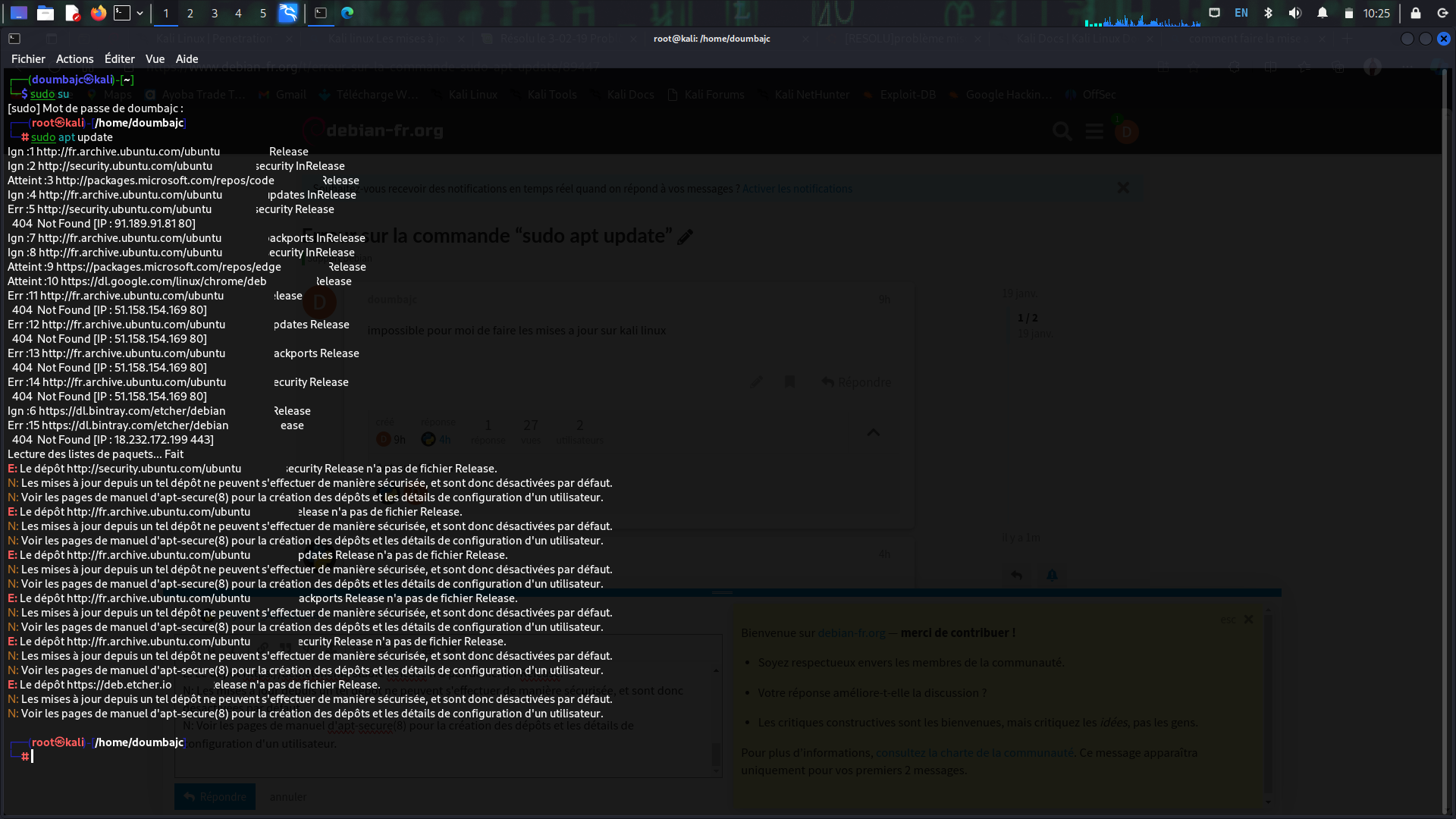Follow 'consultez la charte de la communauté' link

974,753
